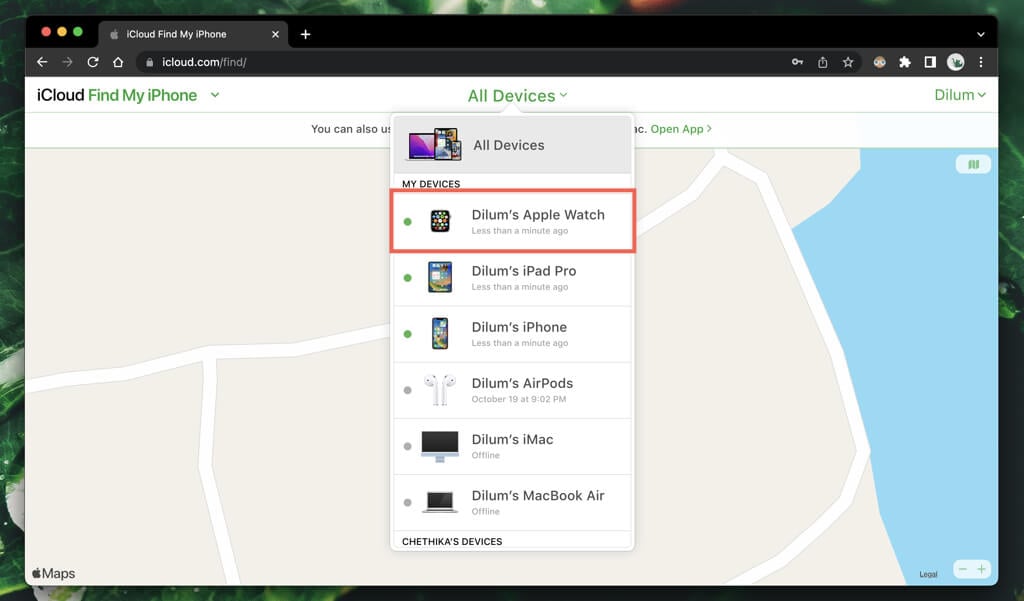Select Dilum's iPad Pro
The image size is (1024, 601).
512,278
